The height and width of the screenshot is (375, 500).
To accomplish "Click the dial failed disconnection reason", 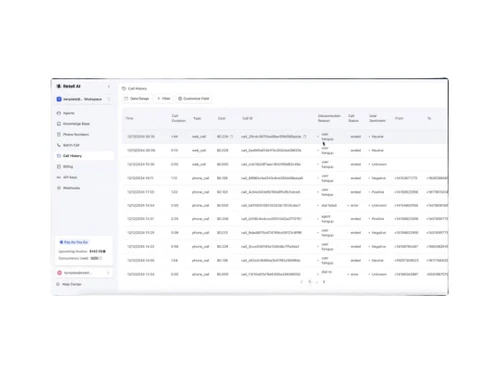I will pyautogui.click(x=329, y=206).
